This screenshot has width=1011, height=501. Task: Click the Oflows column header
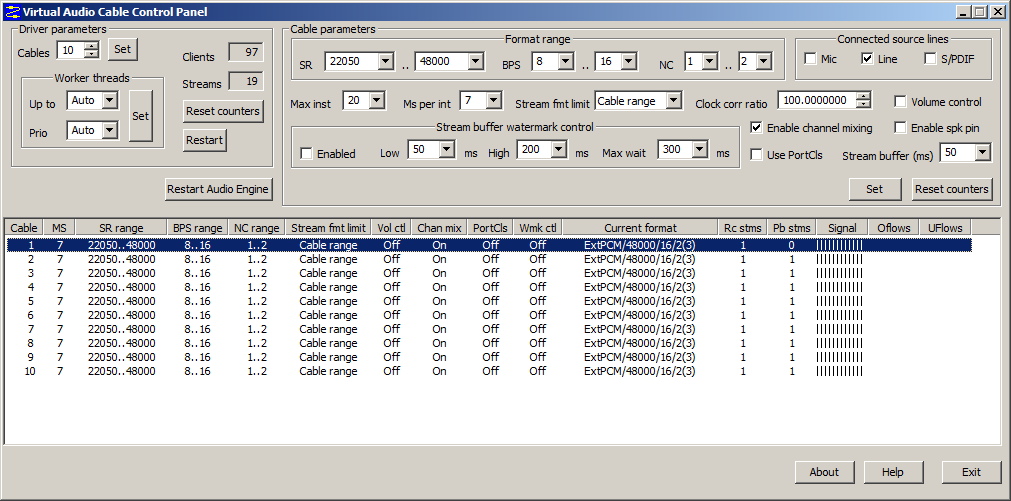tap(894, 228)
